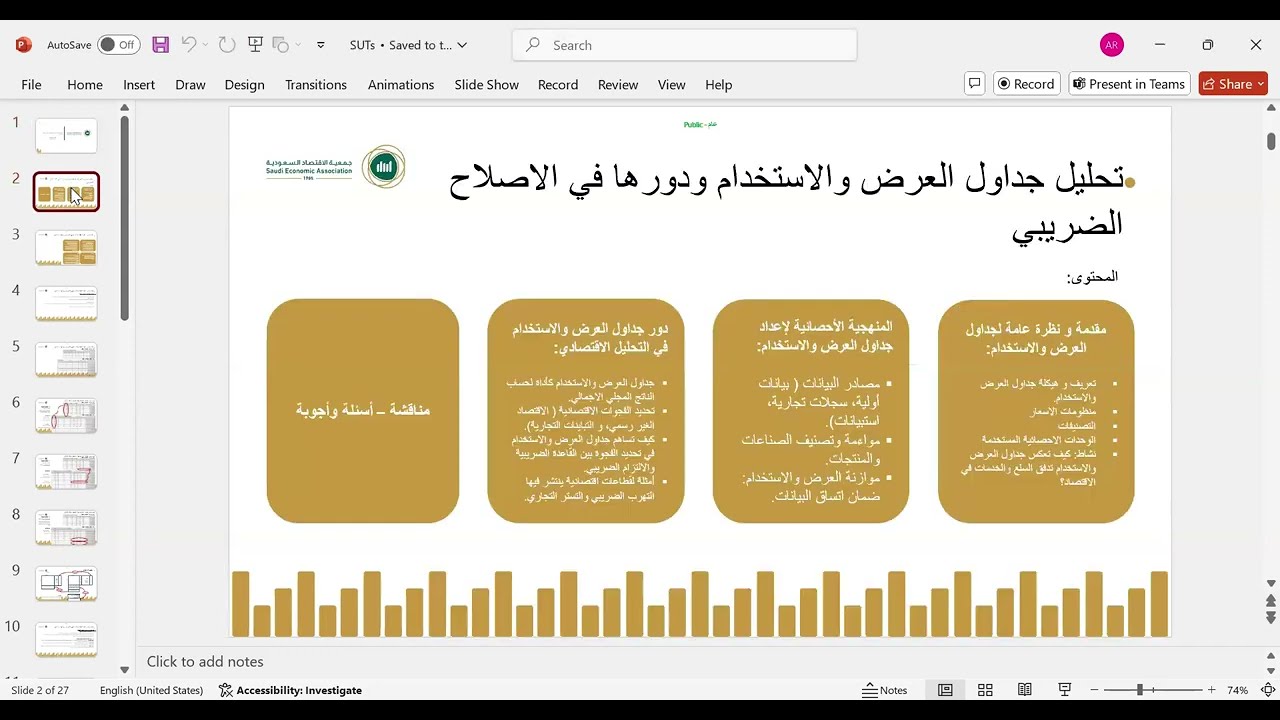This screenshot has height=720, width=1280.
Task: Open Customize Quick Access Toolbar menu
Action: (321, 45)
